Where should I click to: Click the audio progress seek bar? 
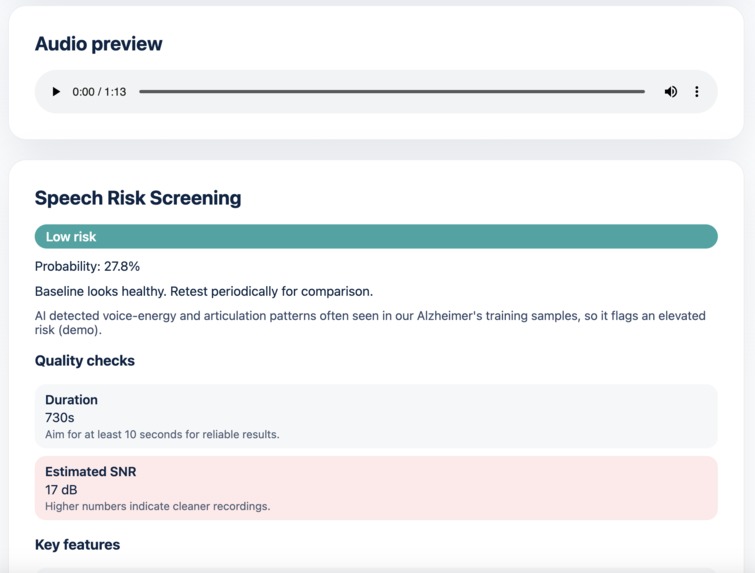point(391,91)
